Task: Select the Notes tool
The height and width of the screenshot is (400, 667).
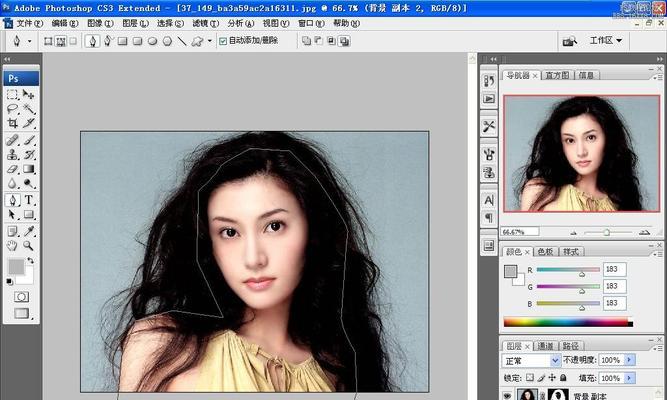Action: 12,231
